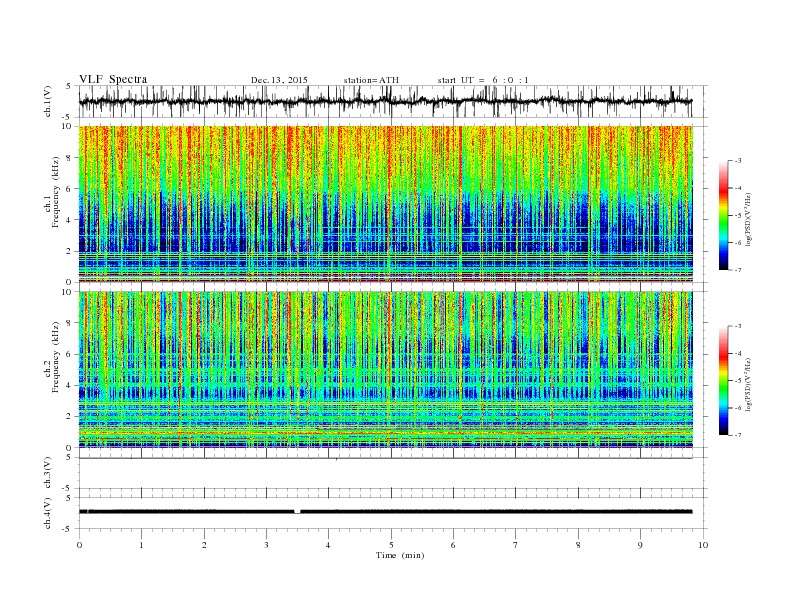Click the ch.1 spectrogram color scale bar
Viewport: 792px width, 612px height.
(724, 216)
